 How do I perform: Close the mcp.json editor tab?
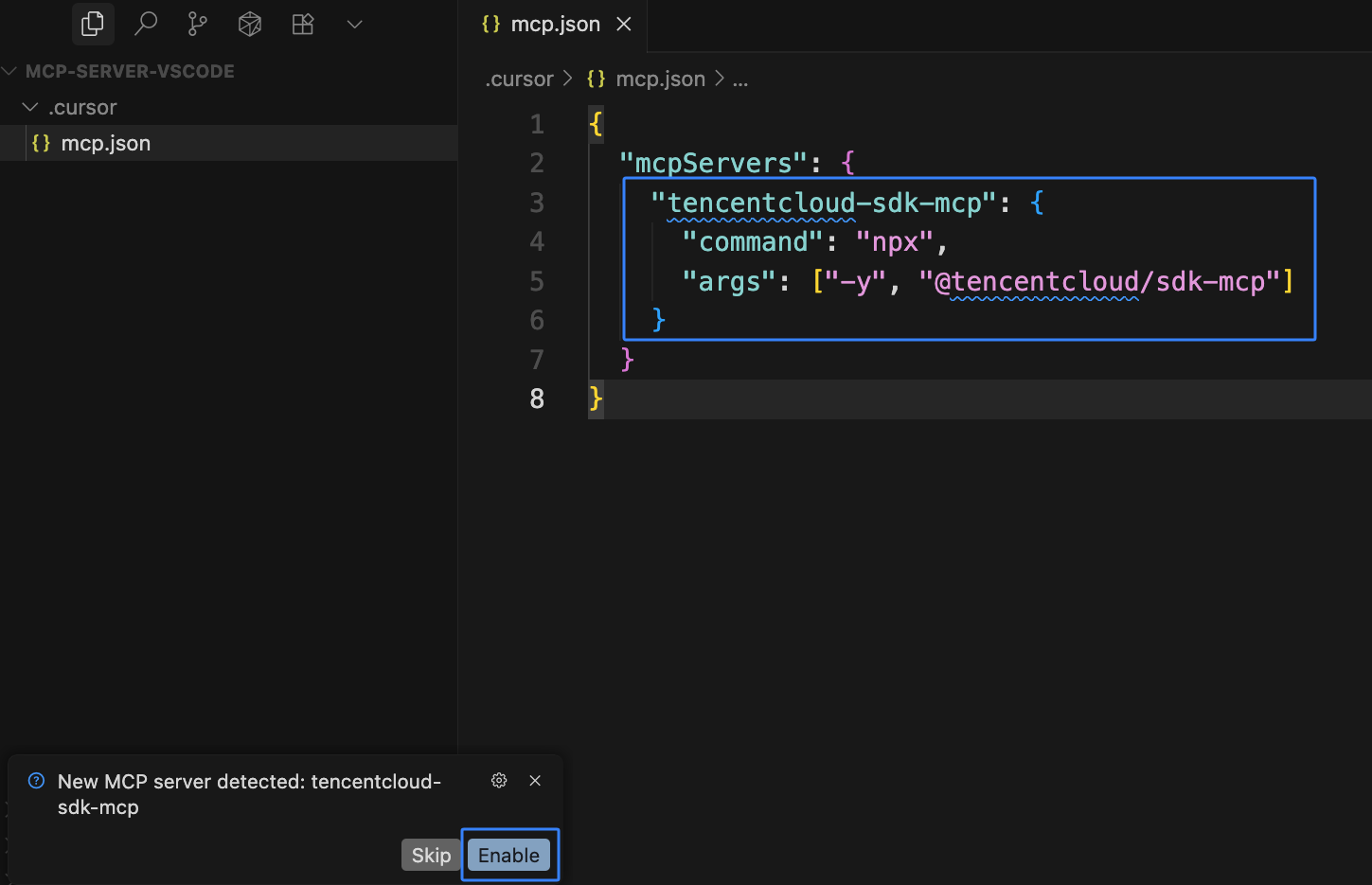click(624, 25)
